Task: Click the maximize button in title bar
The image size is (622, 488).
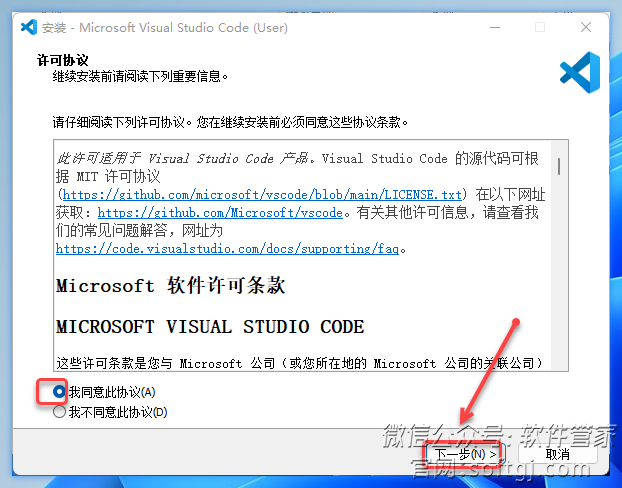Action: click(x=540, y=27)
